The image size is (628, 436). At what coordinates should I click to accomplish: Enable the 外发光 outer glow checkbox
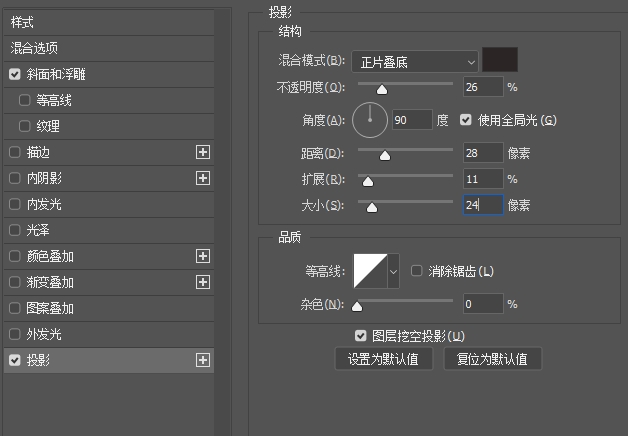[15, 334]
